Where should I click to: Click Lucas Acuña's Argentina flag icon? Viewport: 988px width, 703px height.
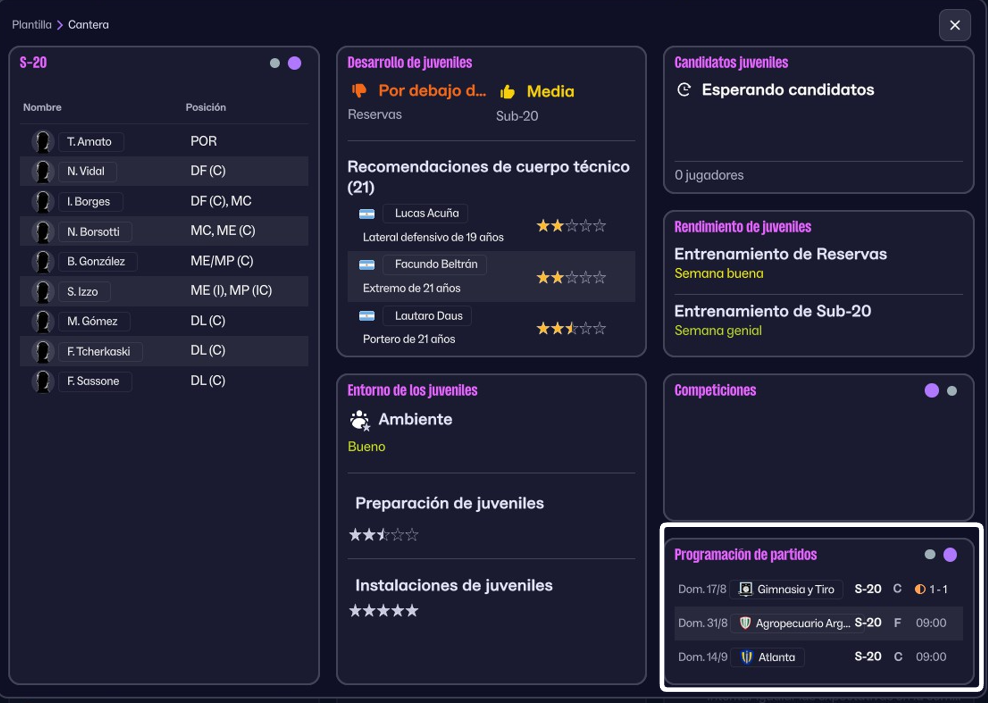coord(367,214)
